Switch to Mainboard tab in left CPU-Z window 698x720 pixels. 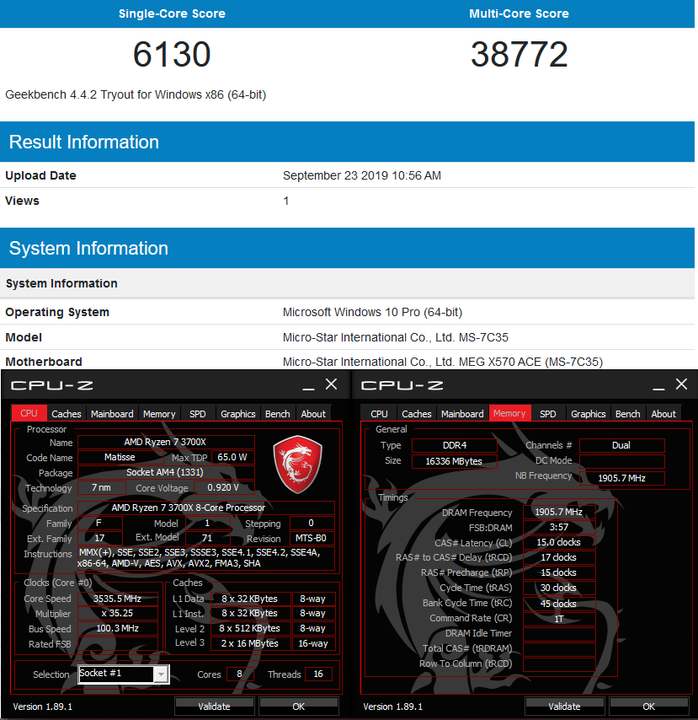112,413
